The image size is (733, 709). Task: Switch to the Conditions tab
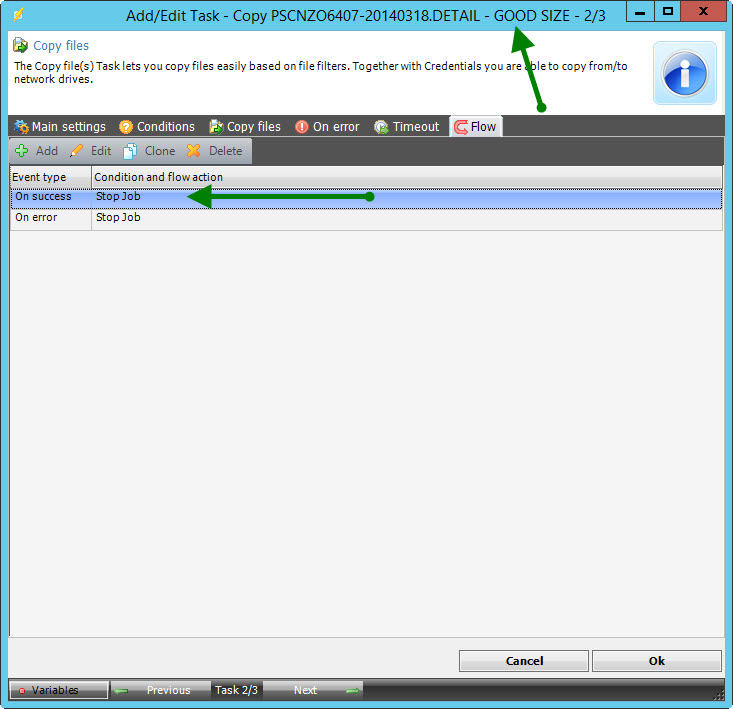click(157, 127)
